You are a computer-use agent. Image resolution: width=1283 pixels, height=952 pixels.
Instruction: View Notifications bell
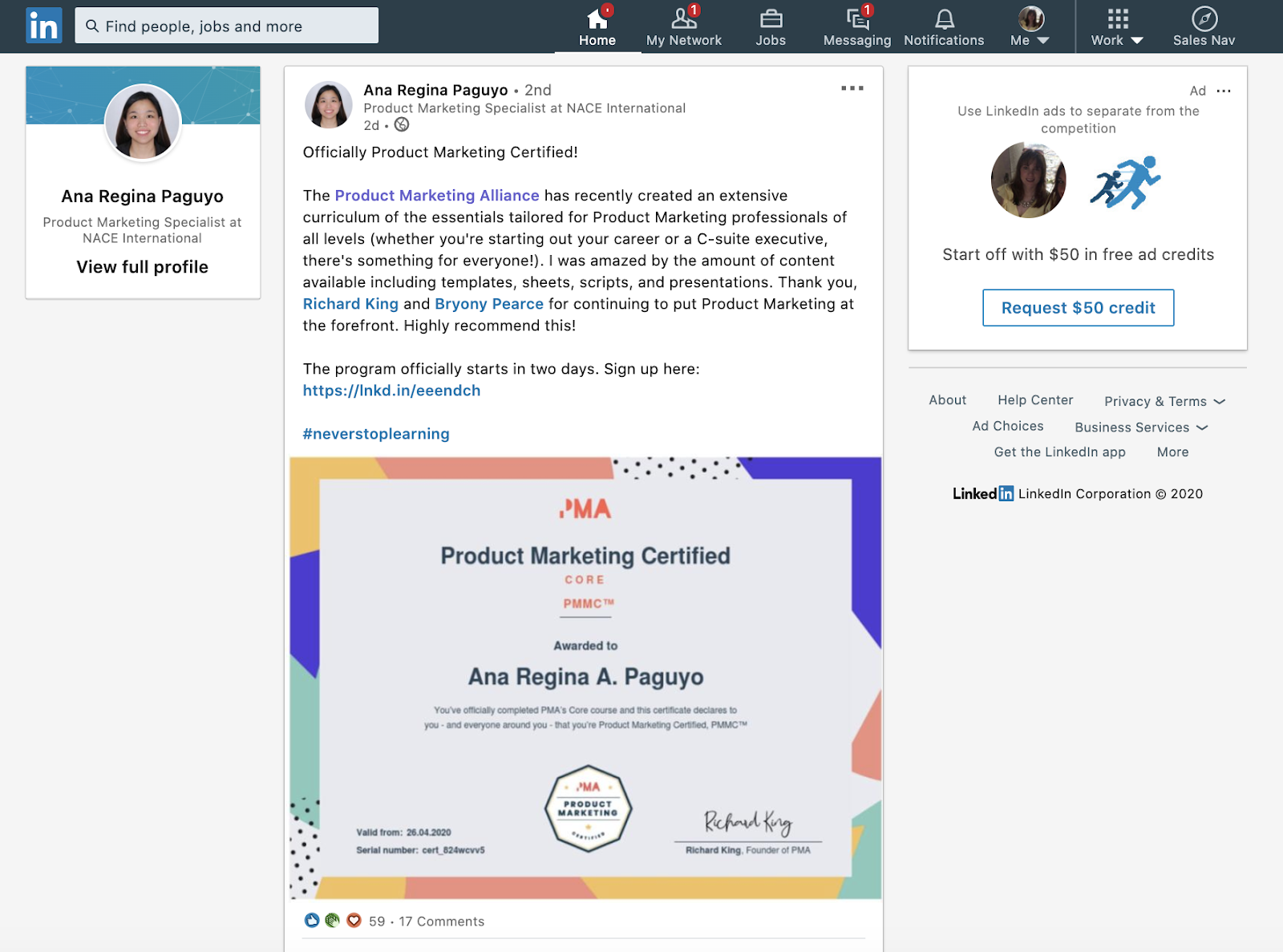tap(944, 27)
